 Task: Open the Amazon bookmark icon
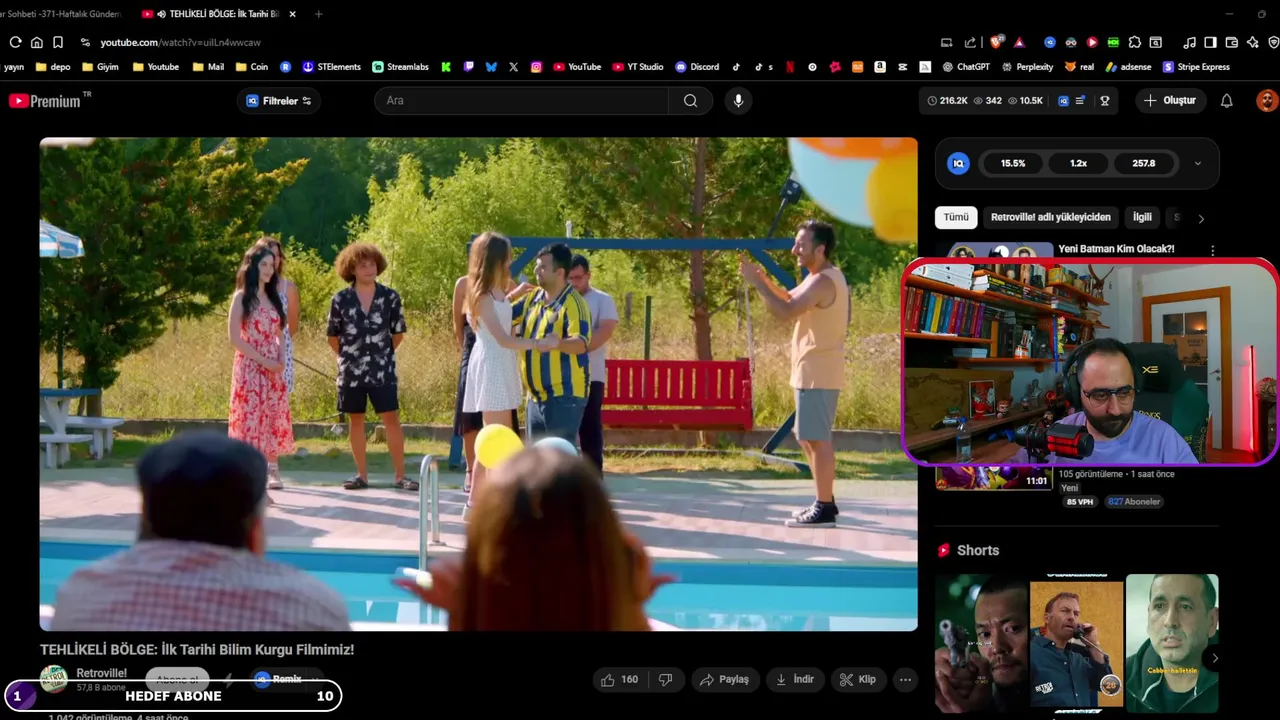880,67
